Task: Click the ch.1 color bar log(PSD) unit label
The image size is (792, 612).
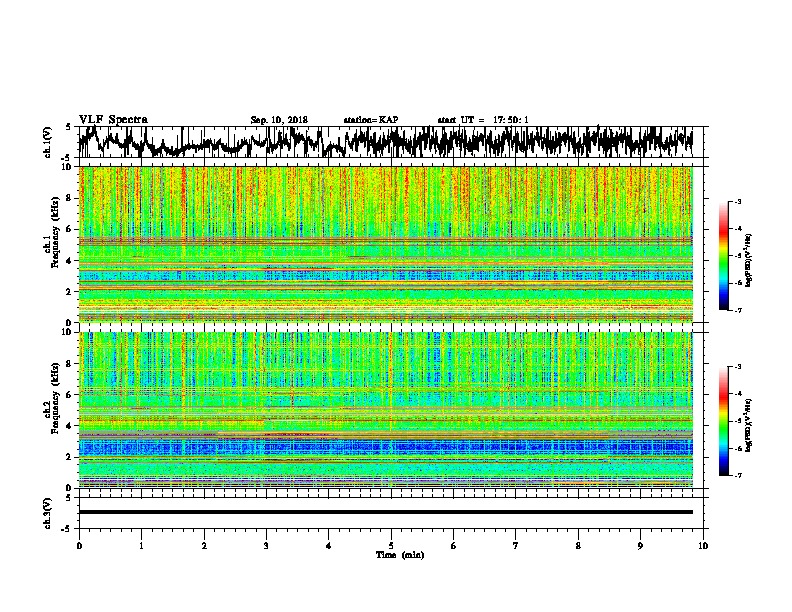Action: click(749, 260)
